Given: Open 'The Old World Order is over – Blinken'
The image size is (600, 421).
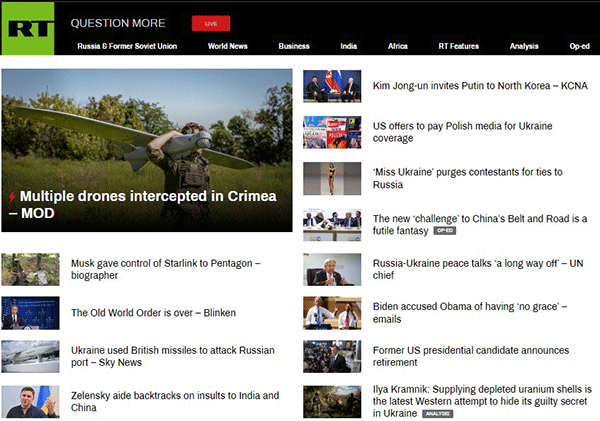Looking at the screenshot, I should (x=153, y=313).
